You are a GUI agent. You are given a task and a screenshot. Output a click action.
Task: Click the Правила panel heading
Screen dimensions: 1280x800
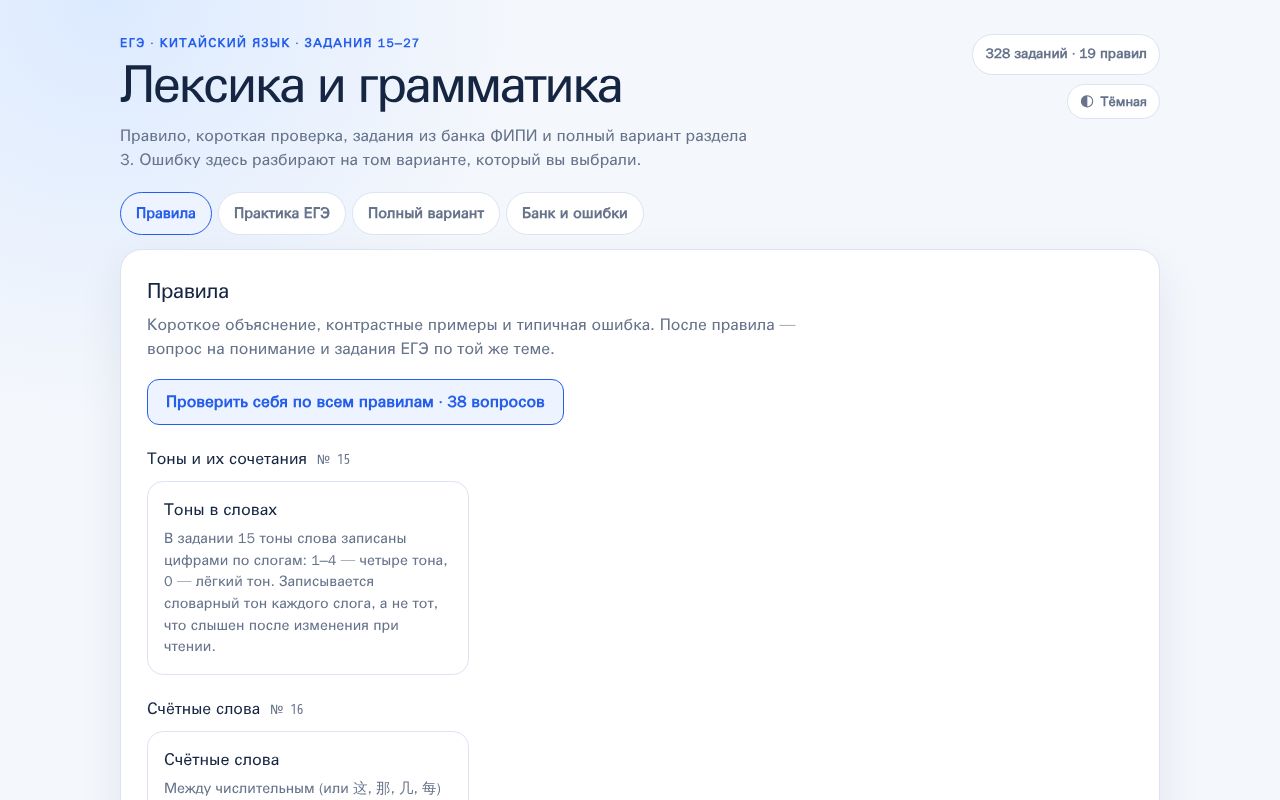tap(188, 291)
